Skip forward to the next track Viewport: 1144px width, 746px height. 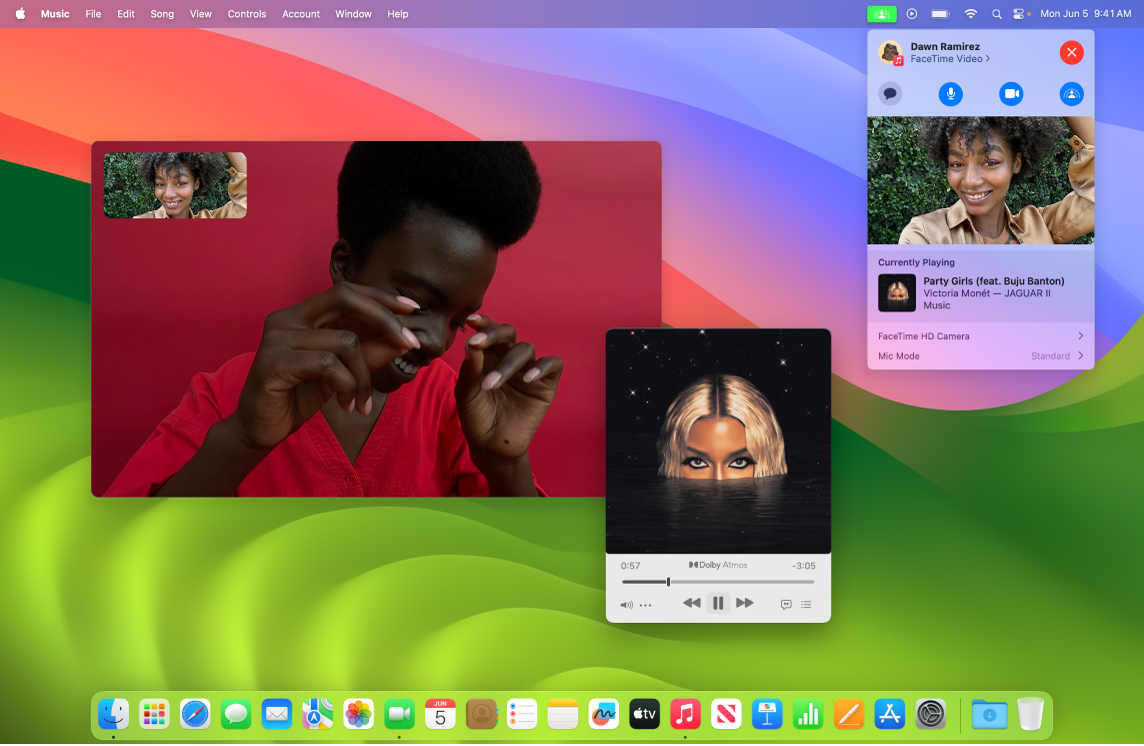point(745,603)
